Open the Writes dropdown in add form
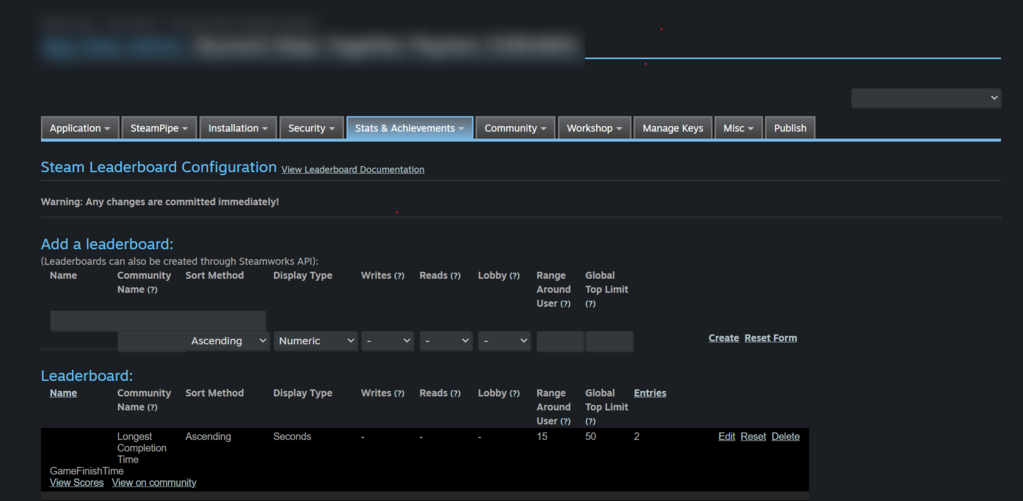Screen dimensions: 1023x501 388,341
